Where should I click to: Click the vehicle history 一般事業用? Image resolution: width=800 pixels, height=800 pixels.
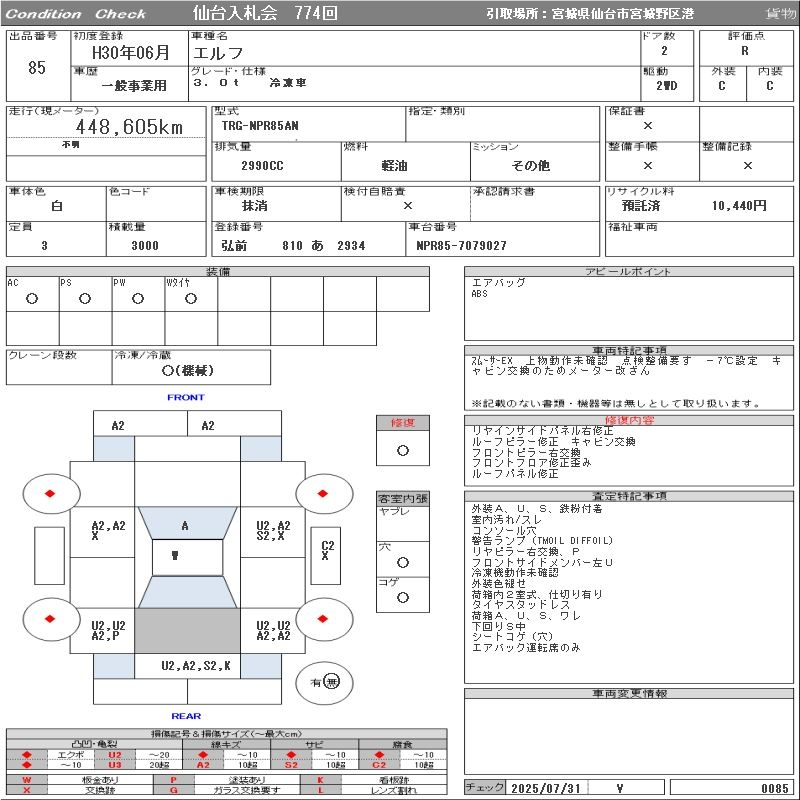click(x=134, y=85)
